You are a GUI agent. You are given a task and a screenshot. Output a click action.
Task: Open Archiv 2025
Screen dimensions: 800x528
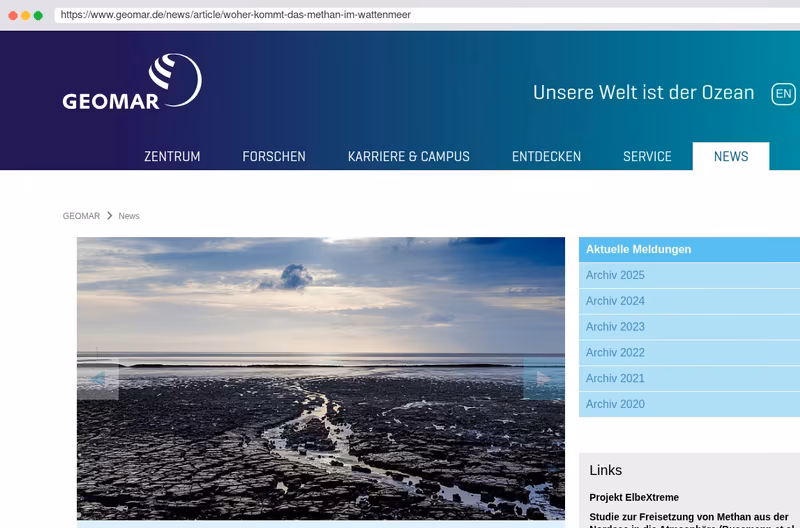pos(689,275)
